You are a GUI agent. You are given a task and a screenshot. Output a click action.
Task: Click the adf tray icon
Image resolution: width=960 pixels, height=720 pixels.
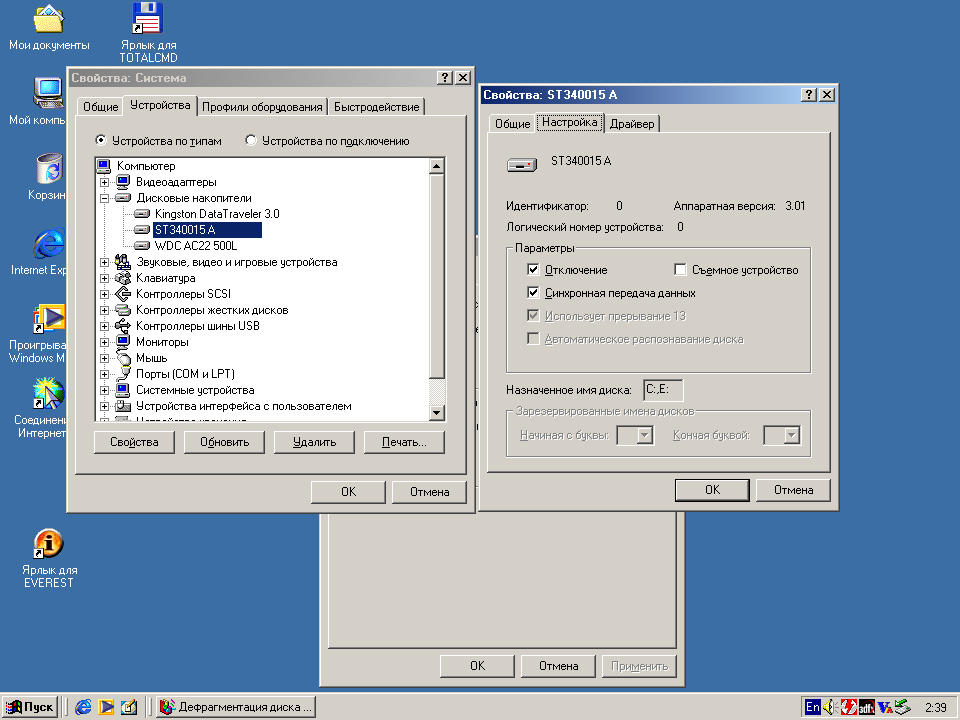click(866, 707)
